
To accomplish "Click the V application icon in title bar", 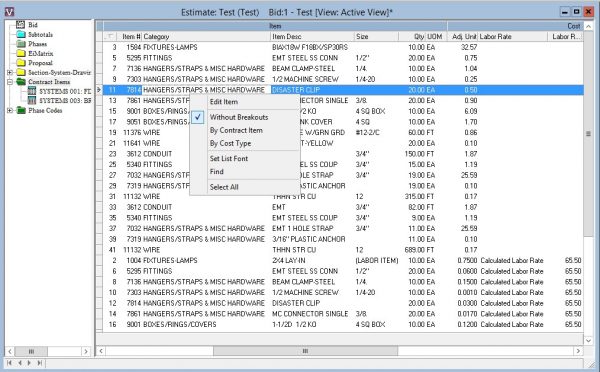I will pos(10,12).
